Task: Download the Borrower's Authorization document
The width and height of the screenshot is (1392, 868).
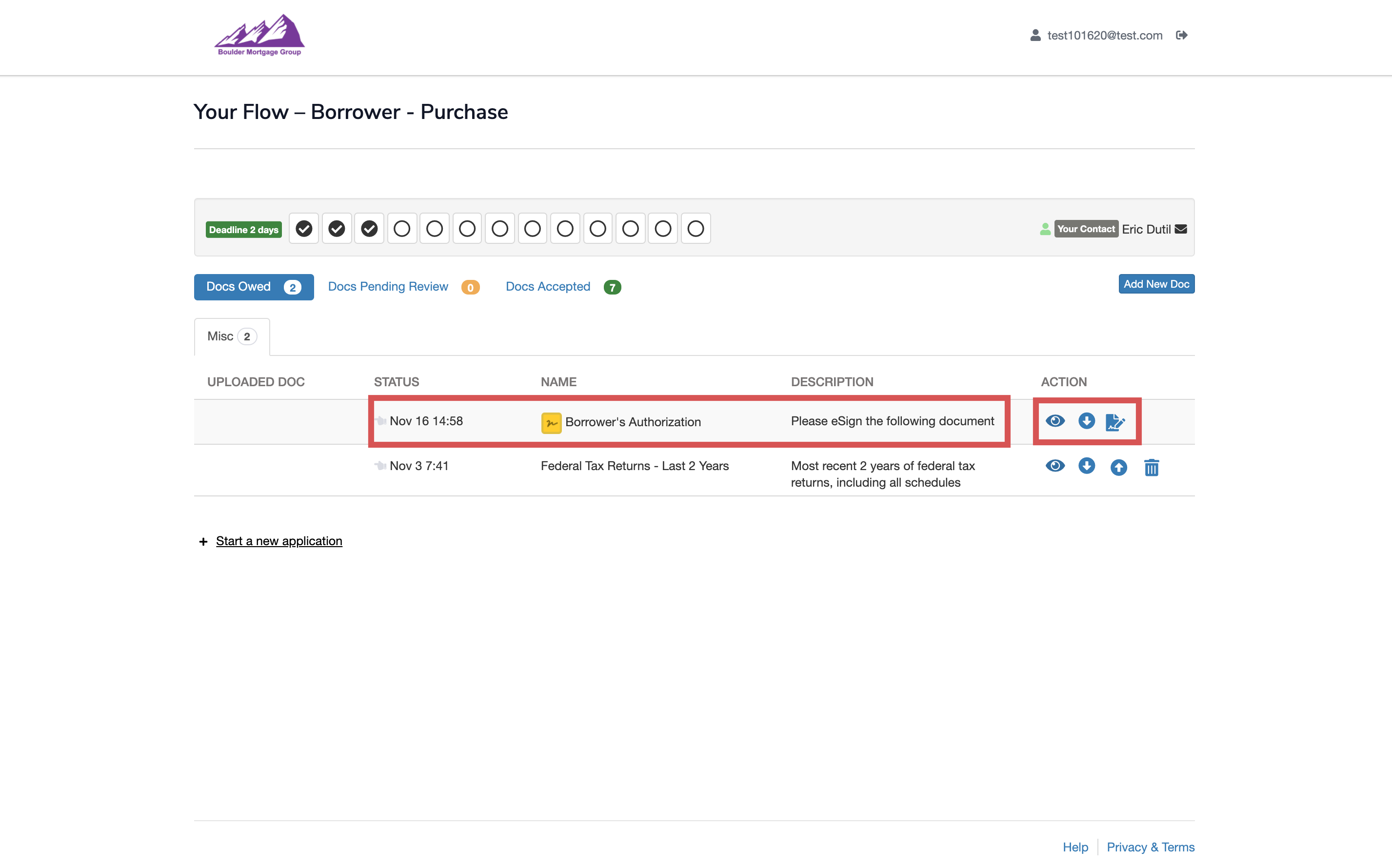Action: 1086,421
